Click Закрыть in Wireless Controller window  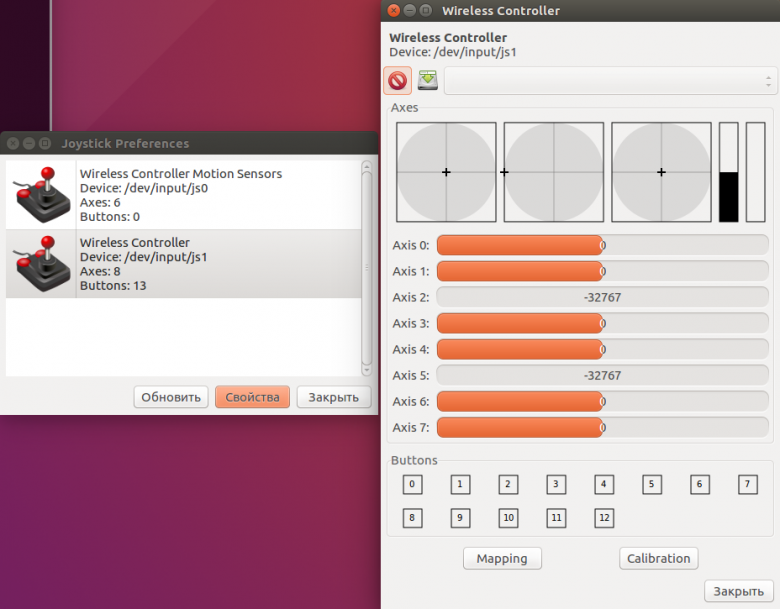click(739, 591)
